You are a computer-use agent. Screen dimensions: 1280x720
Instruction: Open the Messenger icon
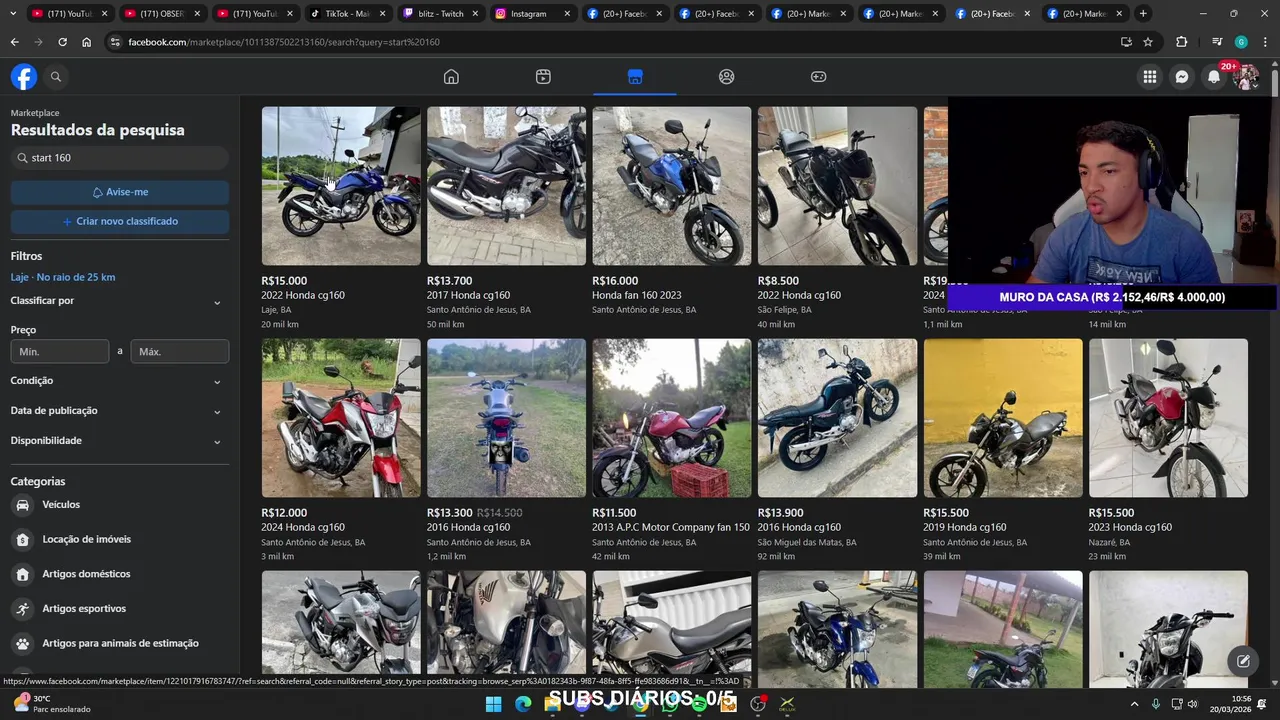1182,77
